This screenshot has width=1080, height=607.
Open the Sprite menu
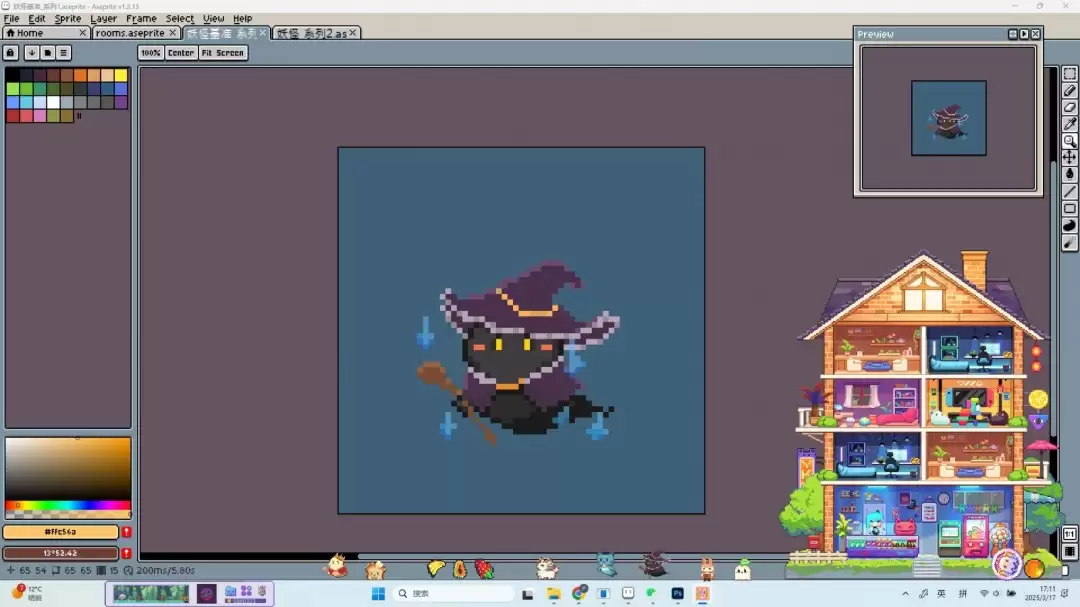68,18
